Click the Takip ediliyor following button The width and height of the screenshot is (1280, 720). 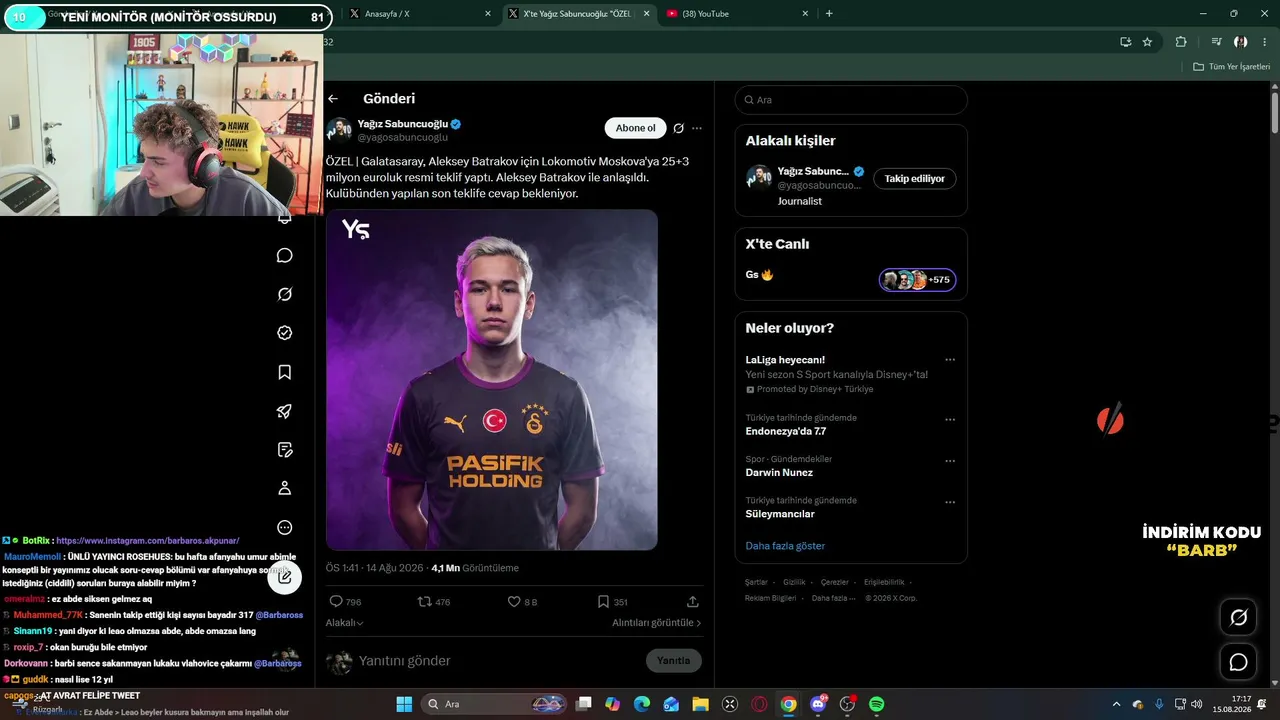point(915,178)
